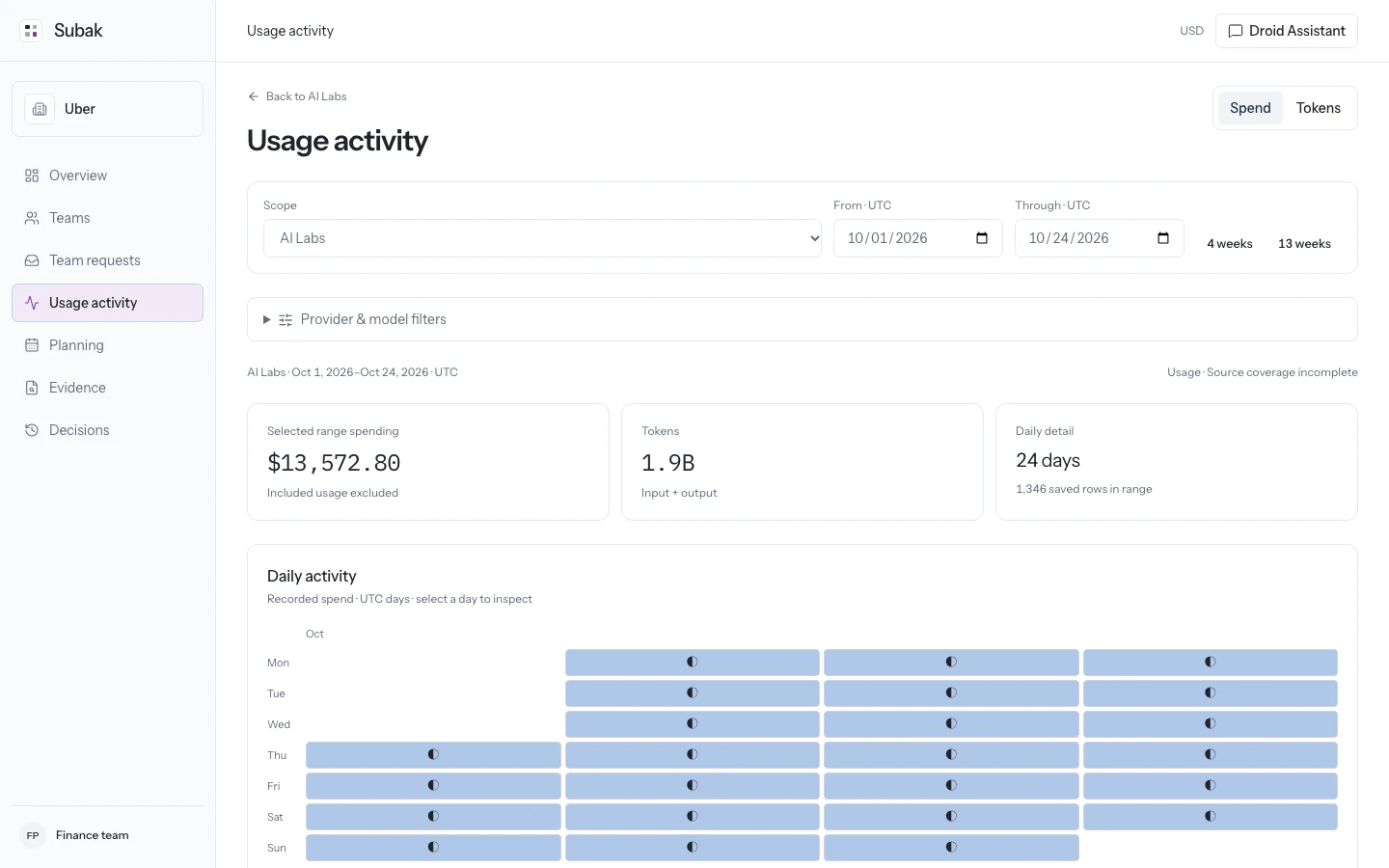The width and height of the screenshot is (1389, 868).
Task: Open the AI Labs scope dropdown
Action: click(542, 238)
